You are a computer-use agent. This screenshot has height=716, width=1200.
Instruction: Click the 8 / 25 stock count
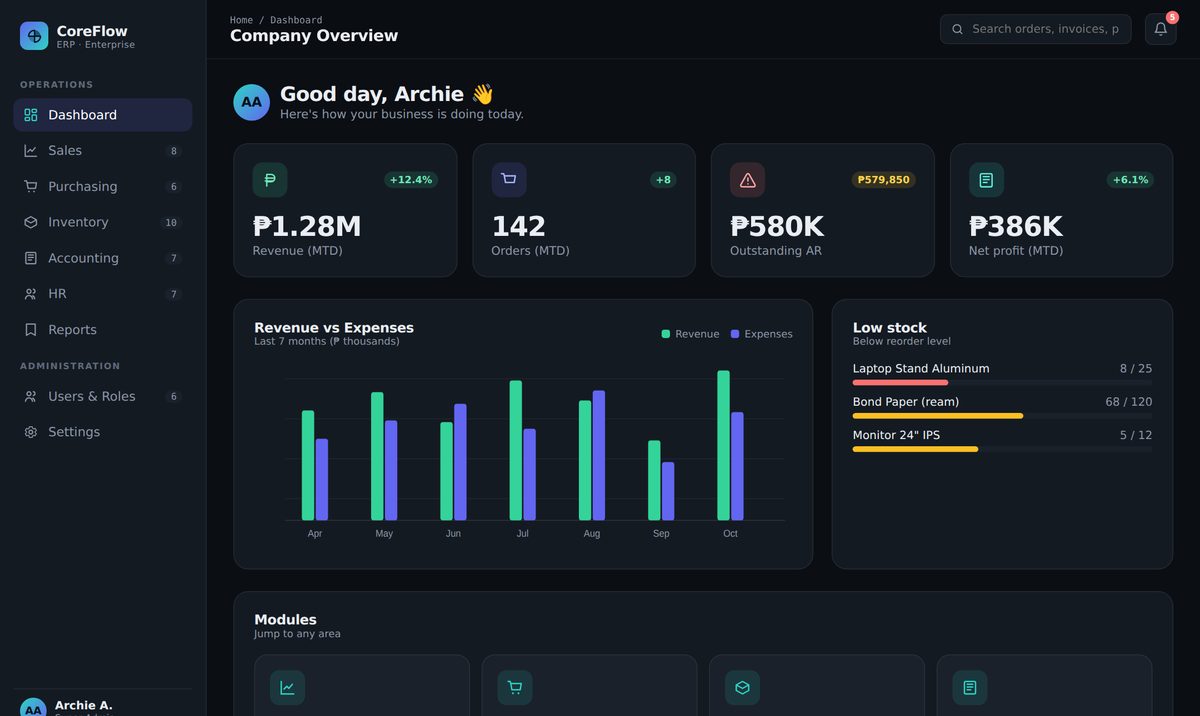point(1136,369)
